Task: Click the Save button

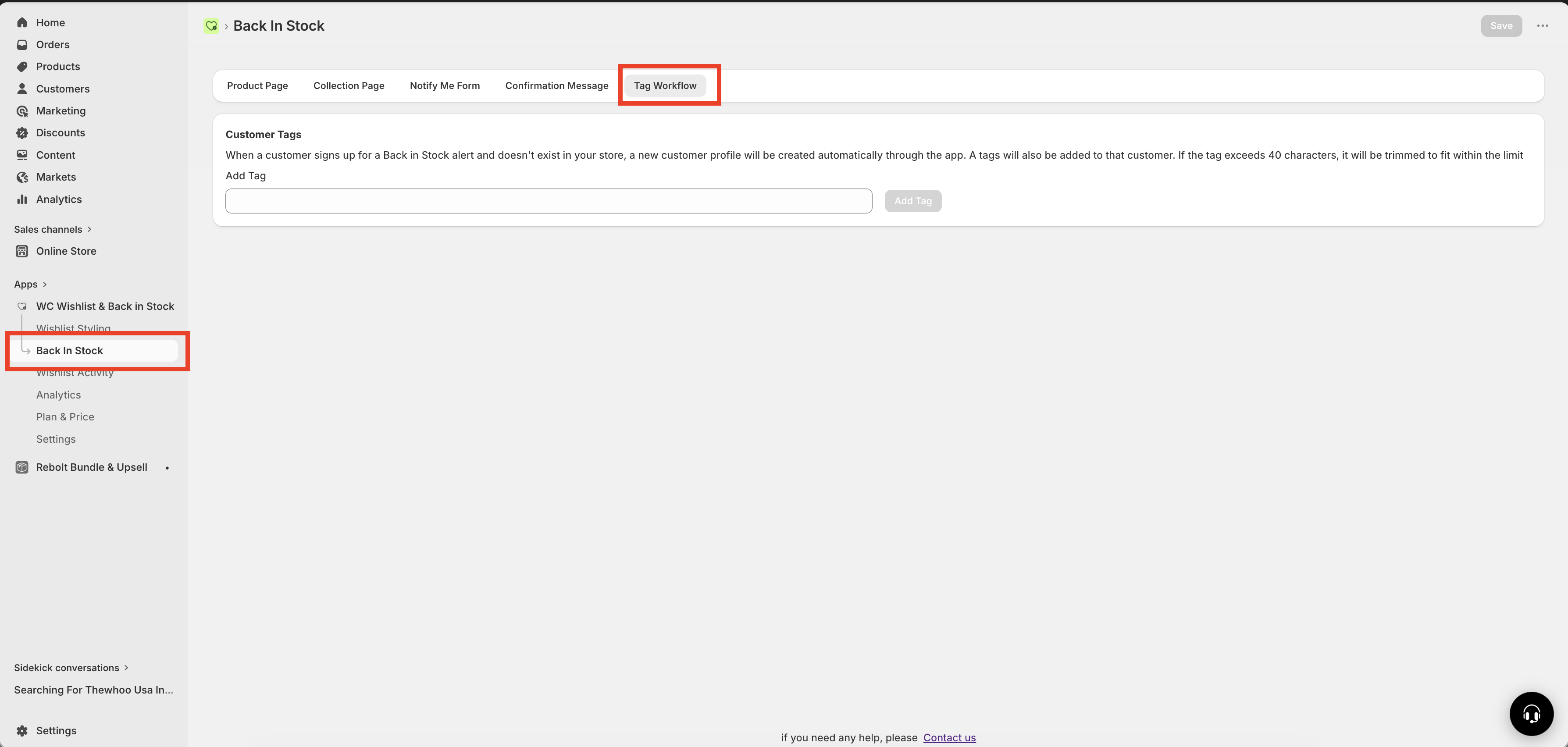Action: point(1501,25)
